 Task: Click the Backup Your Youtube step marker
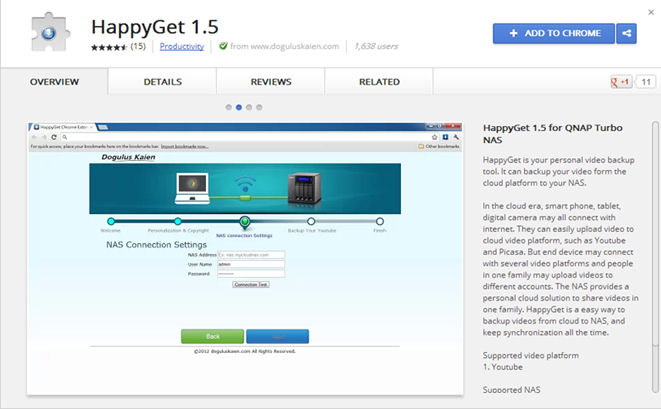(x=311, y=221)
